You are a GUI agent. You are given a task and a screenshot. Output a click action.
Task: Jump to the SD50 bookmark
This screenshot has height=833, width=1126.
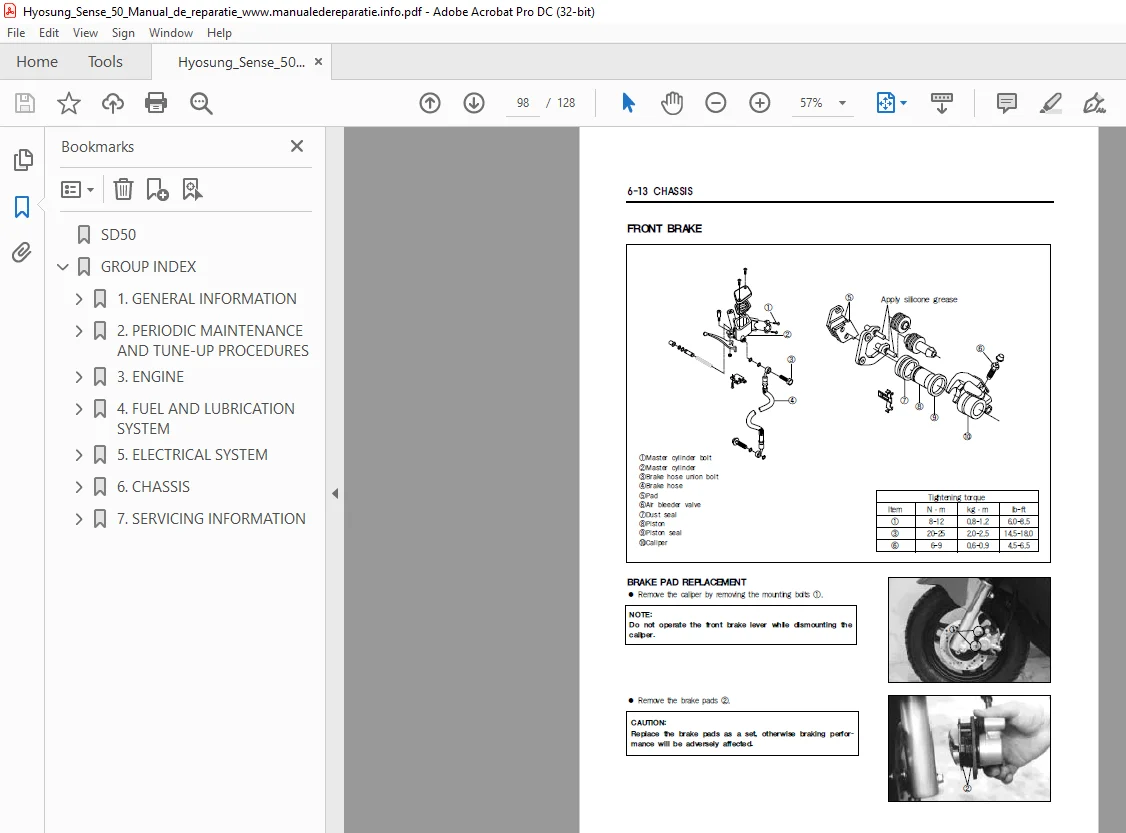pyautogui.click(x=118, y=235)
